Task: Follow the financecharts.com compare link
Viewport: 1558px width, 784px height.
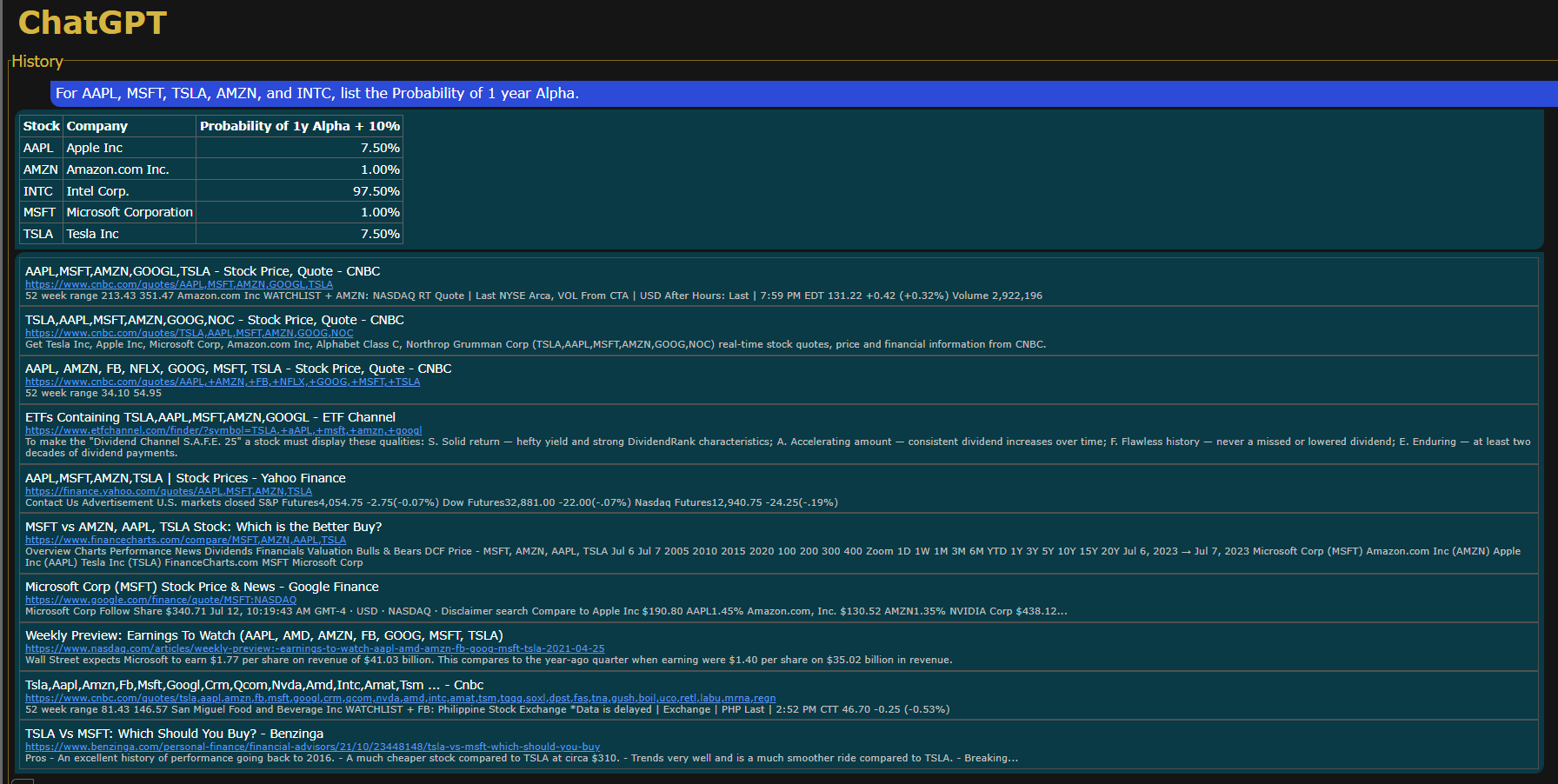Action: point(185,540)
